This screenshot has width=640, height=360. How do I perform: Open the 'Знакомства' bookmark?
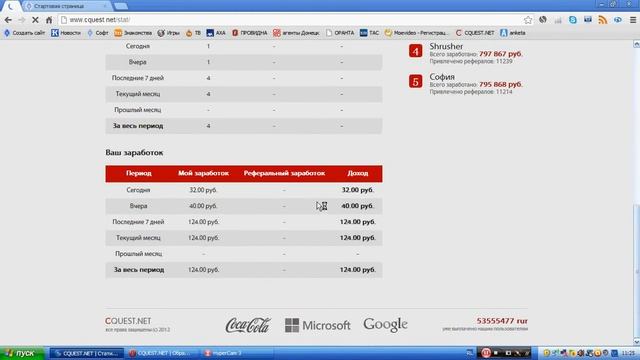click(x=133, y=33)
